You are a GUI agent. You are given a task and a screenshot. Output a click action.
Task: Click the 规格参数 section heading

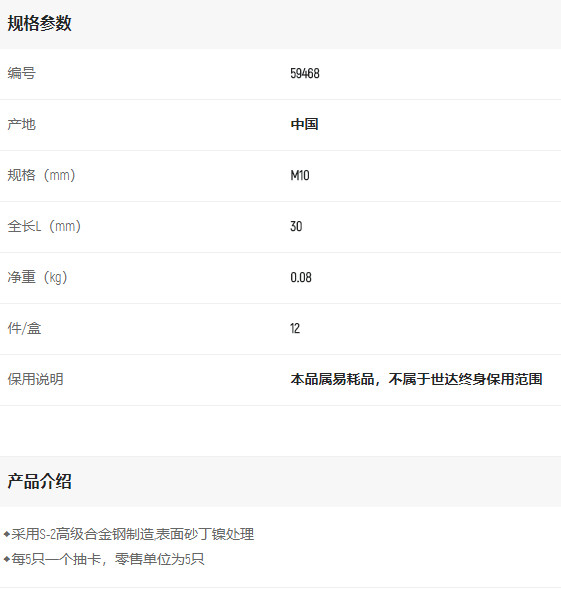39,23
